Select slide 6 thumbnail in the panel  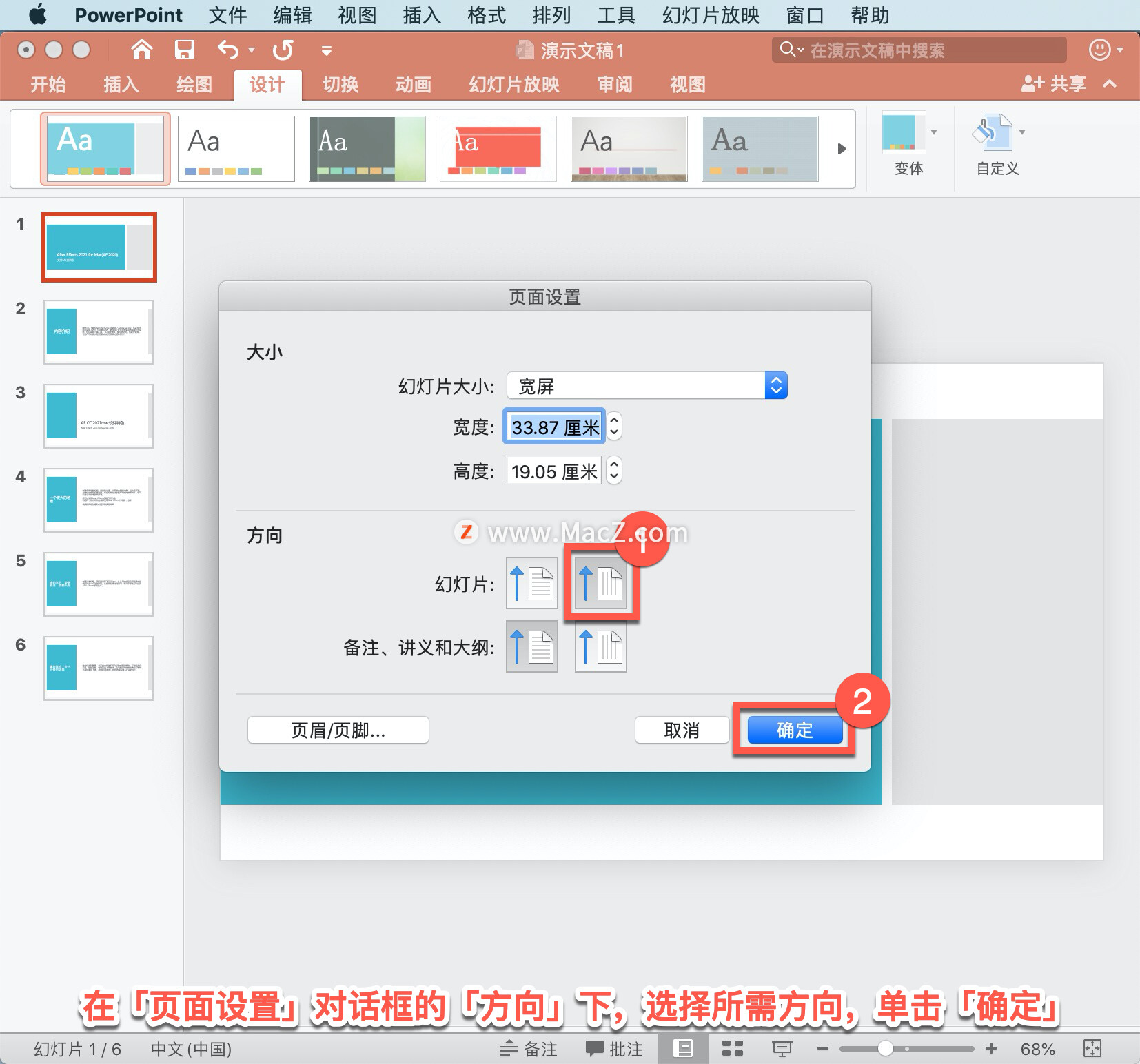[x=99, y=668]
